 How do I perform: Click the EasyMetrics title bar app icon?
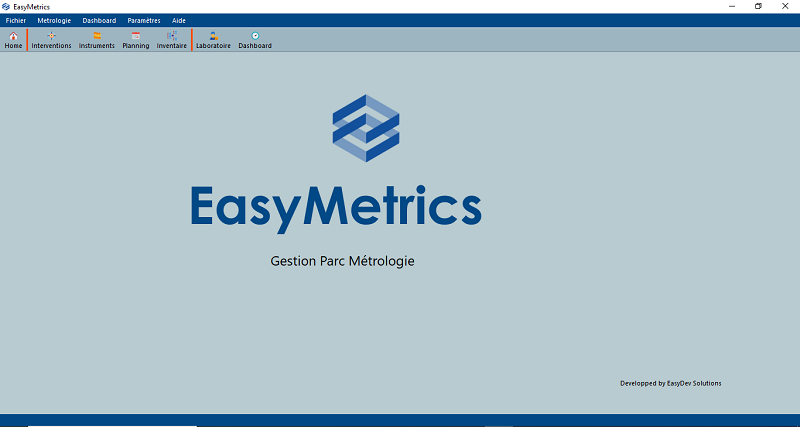[x=7, y=6]
